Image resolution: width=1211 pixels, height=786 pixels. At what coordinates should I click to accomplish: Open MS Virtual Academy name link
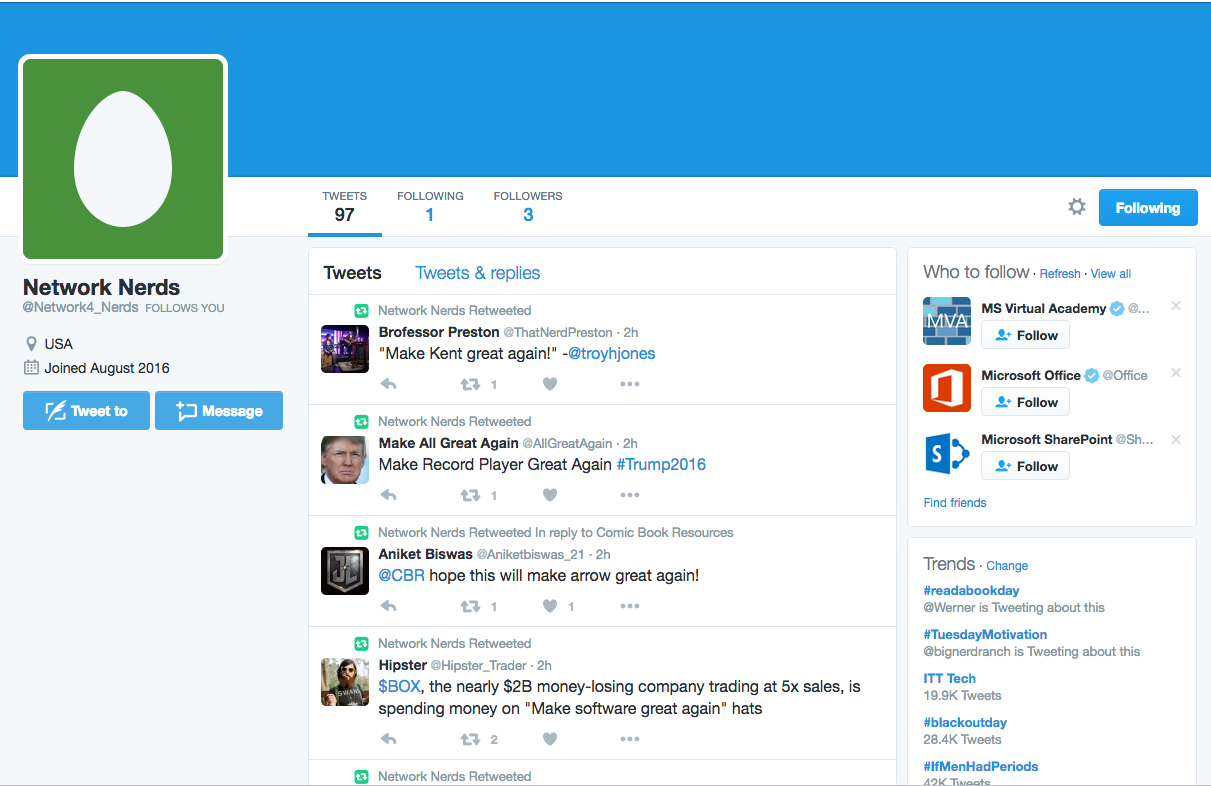point(1044,309)
